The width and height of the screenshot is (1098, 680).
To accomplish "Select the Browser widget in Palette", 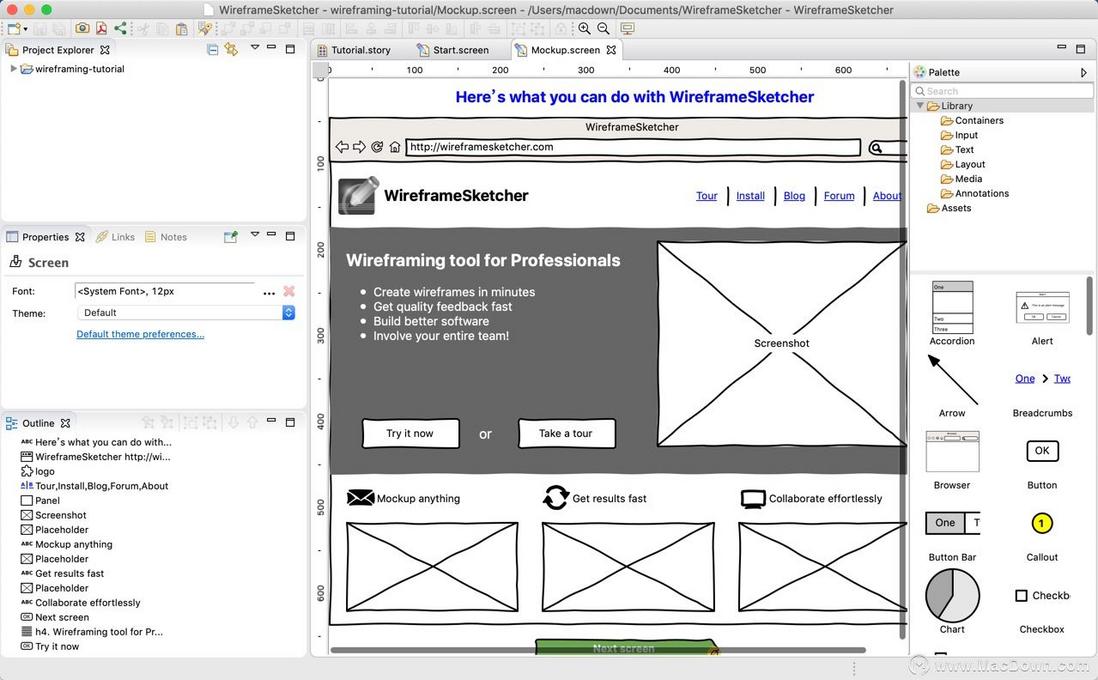I will click(952, 460).
